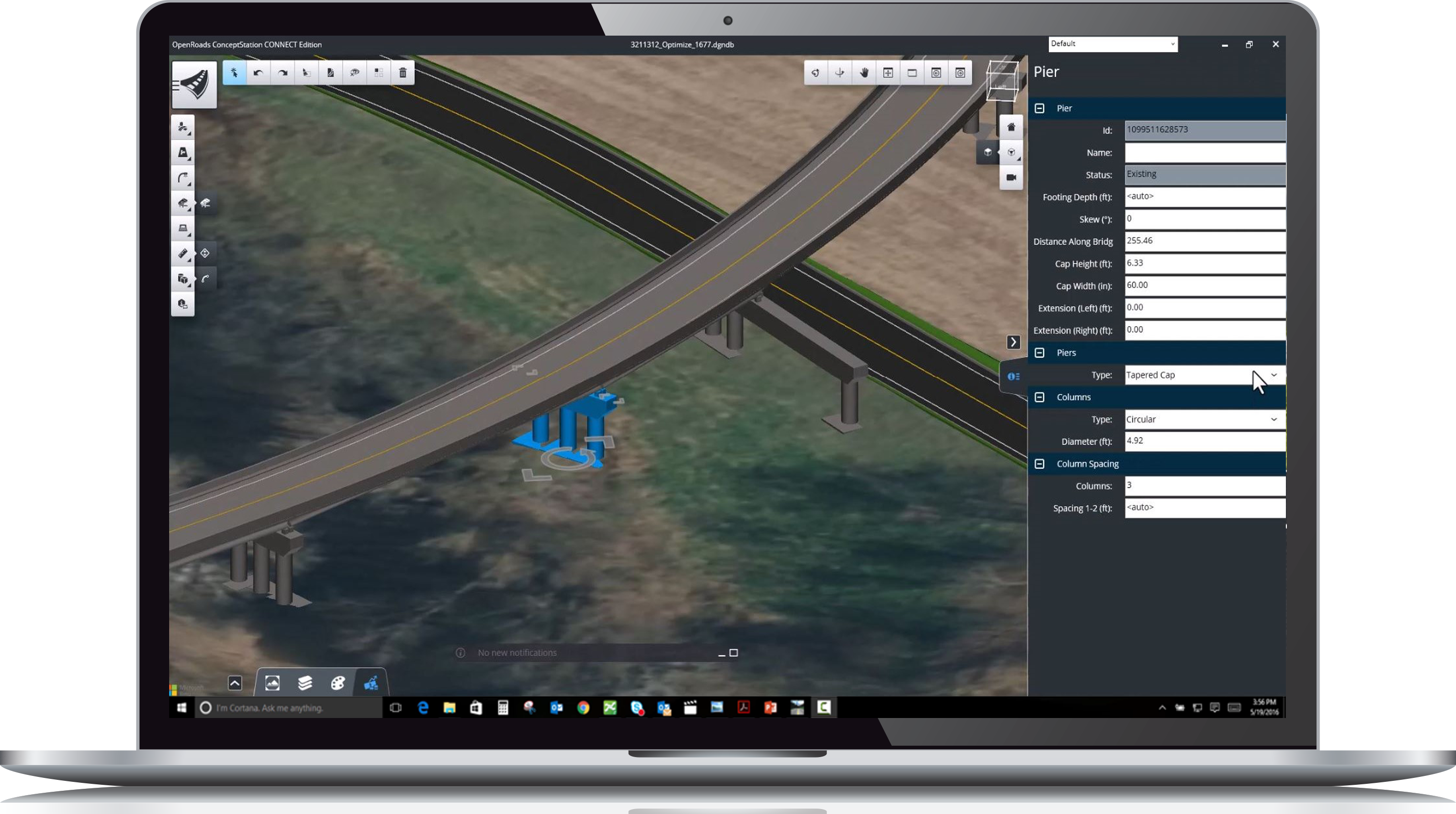Open the camera/video view tool
Image resolution: width=1456 pixels, height=814 pixels.
[x=1011, y=177]
